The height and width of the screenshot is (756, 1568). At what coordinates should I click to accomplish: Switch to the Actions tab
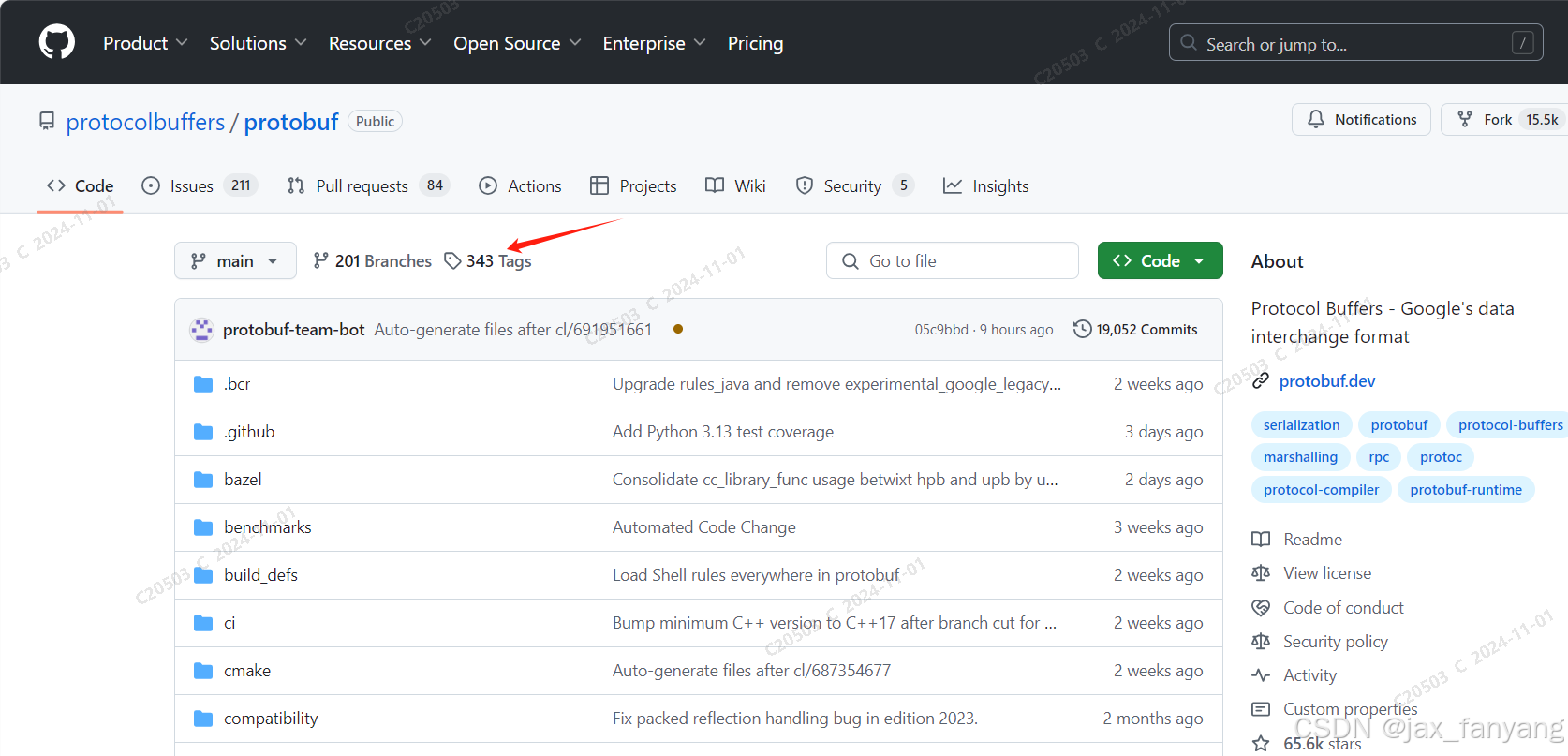[x=520, y=185]
